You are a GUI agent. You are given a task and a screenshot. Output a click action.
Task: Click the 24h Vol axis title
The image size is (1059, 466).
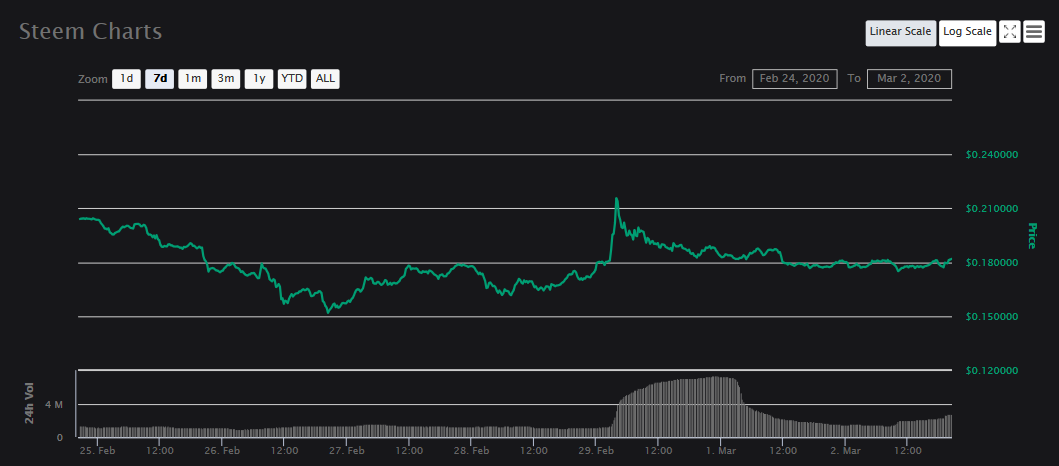30,404
